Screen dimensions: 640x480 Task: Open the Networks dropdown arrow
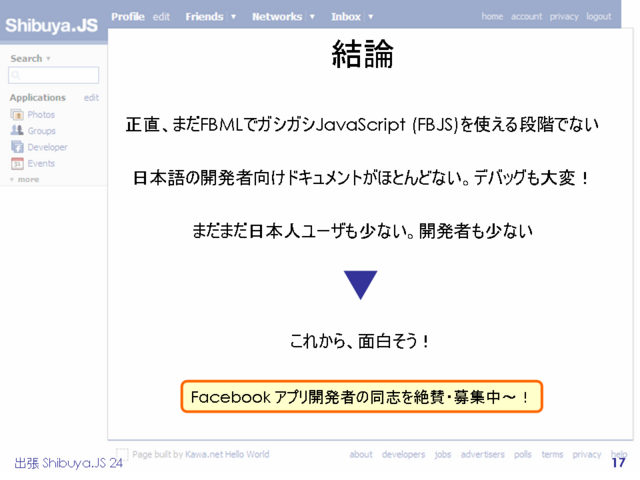(312, 17)
